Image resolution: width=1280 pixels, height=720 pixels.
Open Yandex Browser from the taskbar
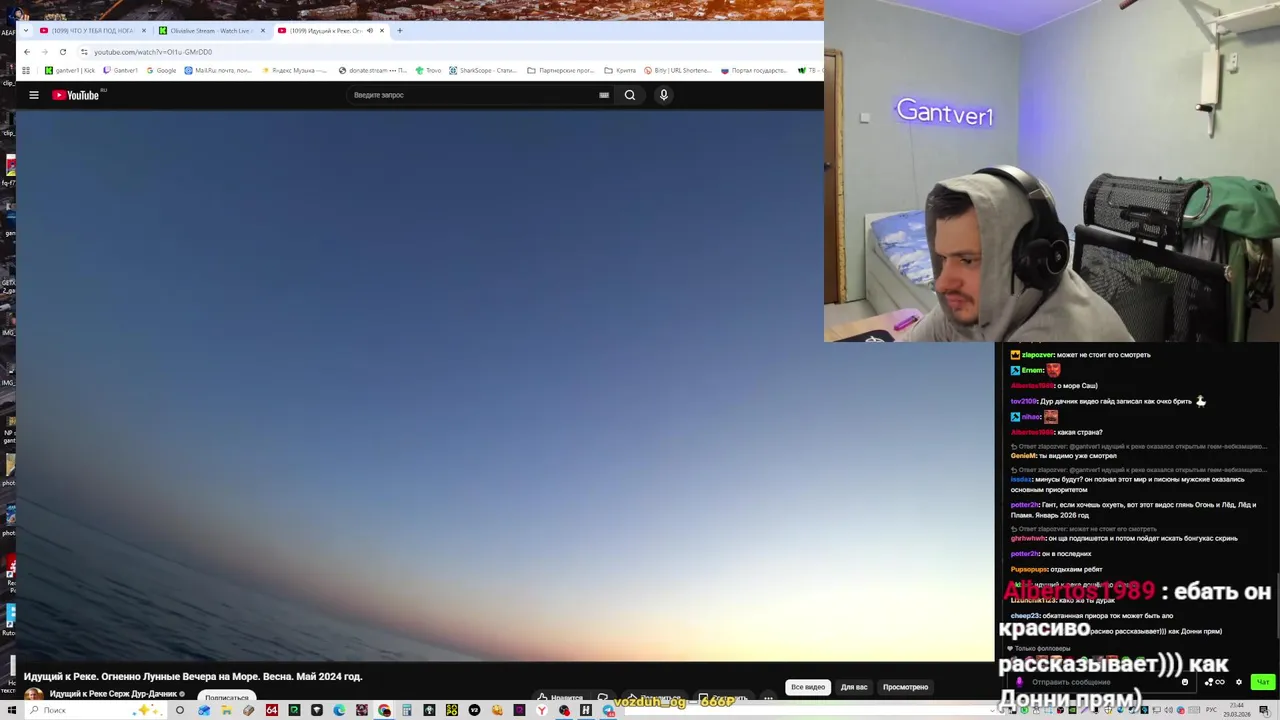click(x=541, y=710)
